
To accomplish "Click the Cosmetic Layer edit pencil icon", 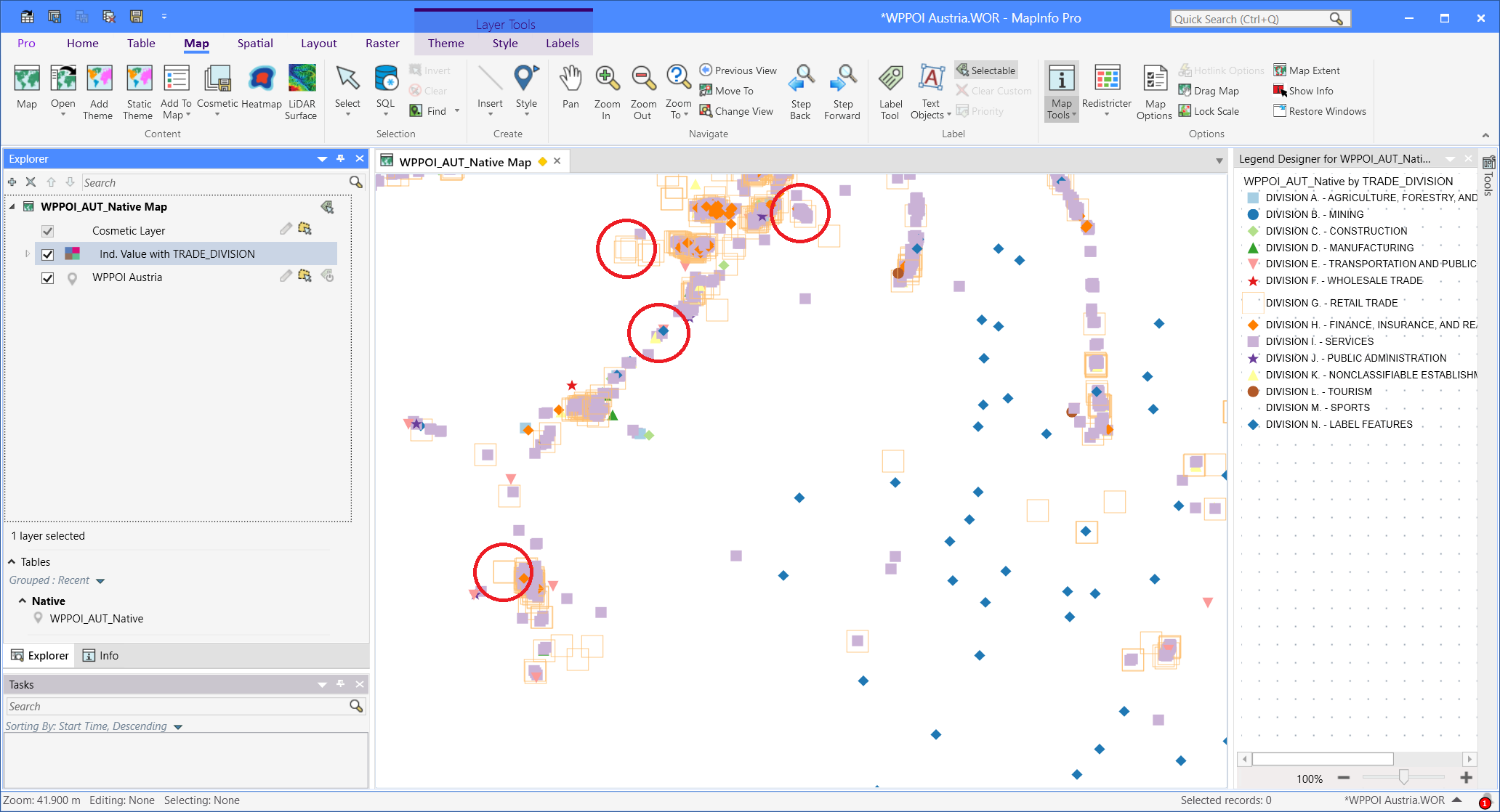I will pyautogui.click(x=286, y=230).
